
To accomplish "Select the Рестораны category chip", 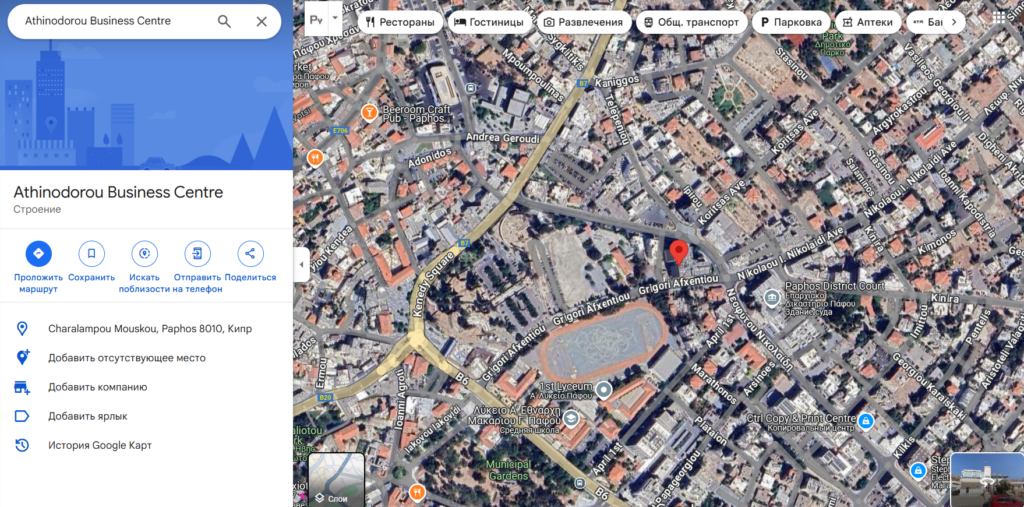I will tap(399, 21).
